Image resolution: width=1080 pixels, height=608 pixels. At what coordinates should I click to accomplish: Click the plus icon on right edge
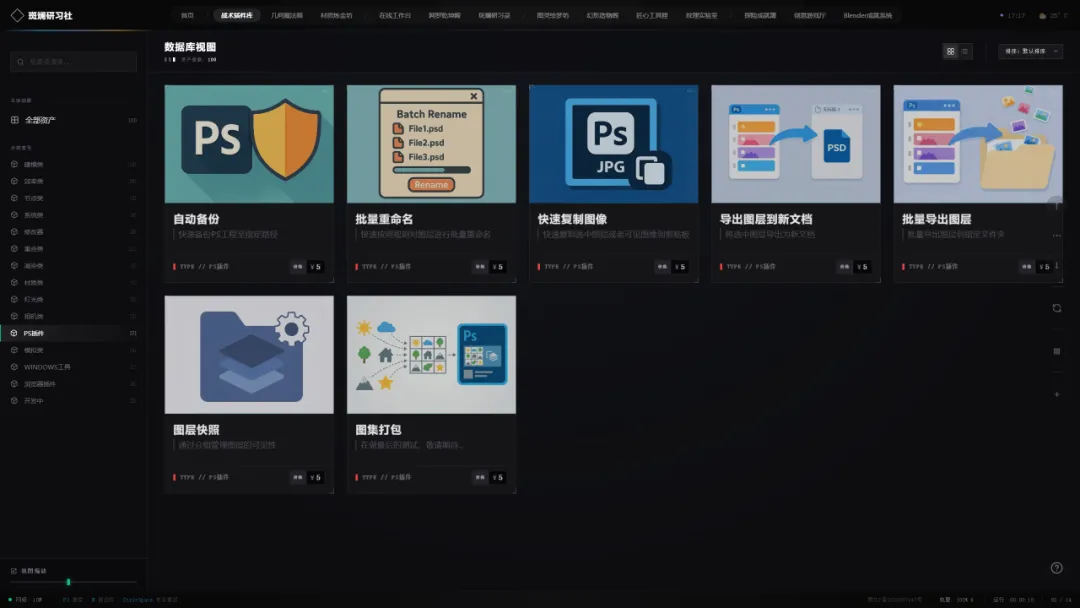click(x=1057, y=395)
